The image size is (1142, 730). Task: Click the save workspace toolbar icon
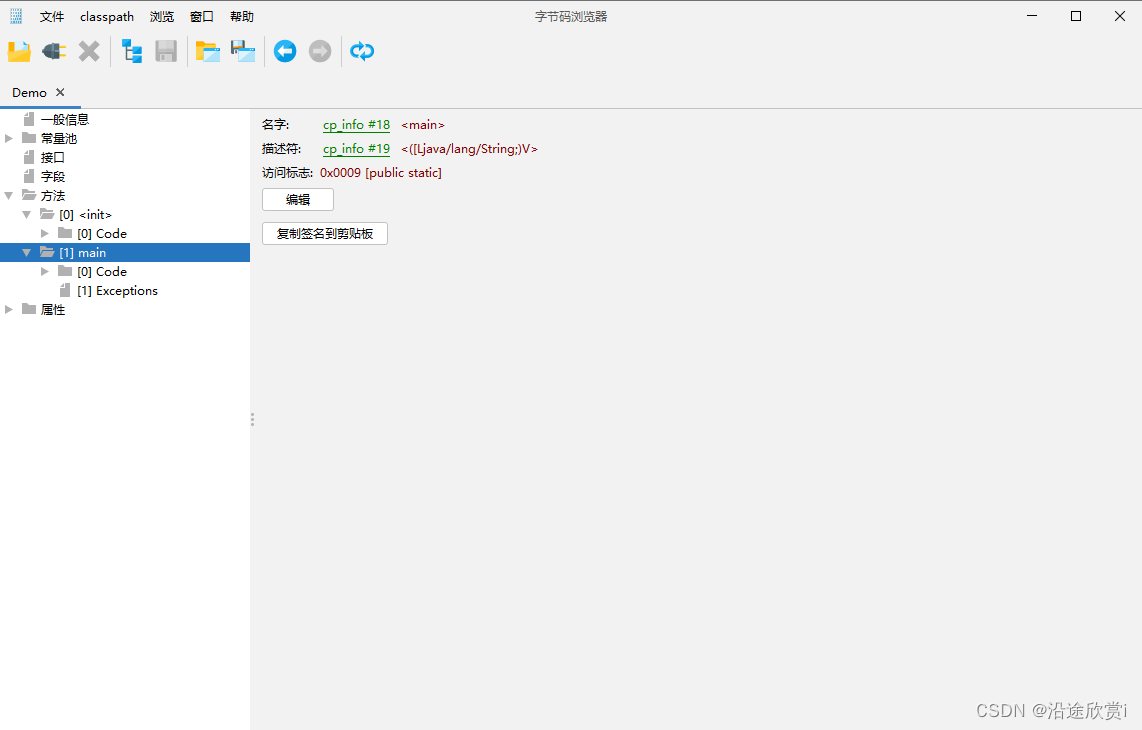click(243, 51)
